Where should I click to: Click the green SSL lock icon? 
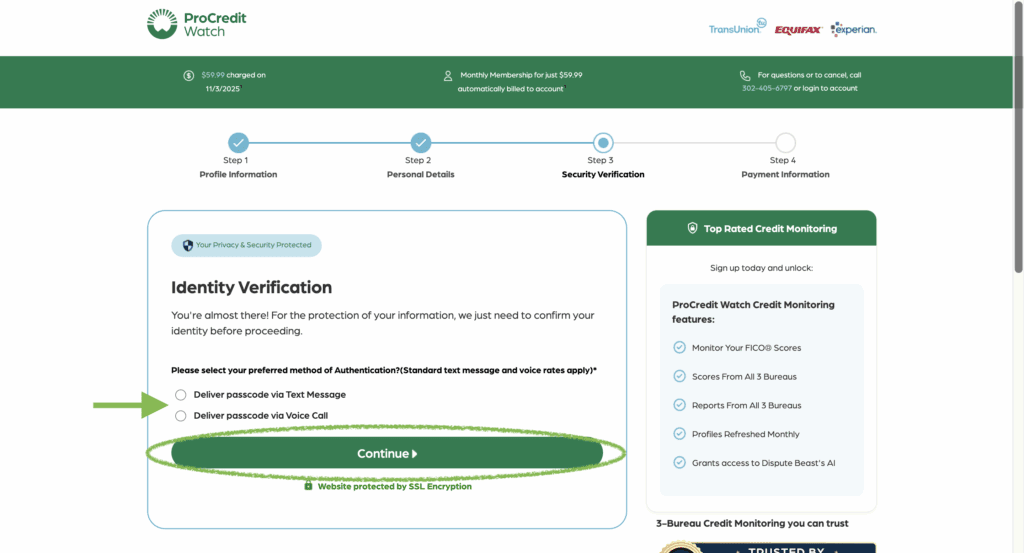pyautogui.click(x=308, y=486)
